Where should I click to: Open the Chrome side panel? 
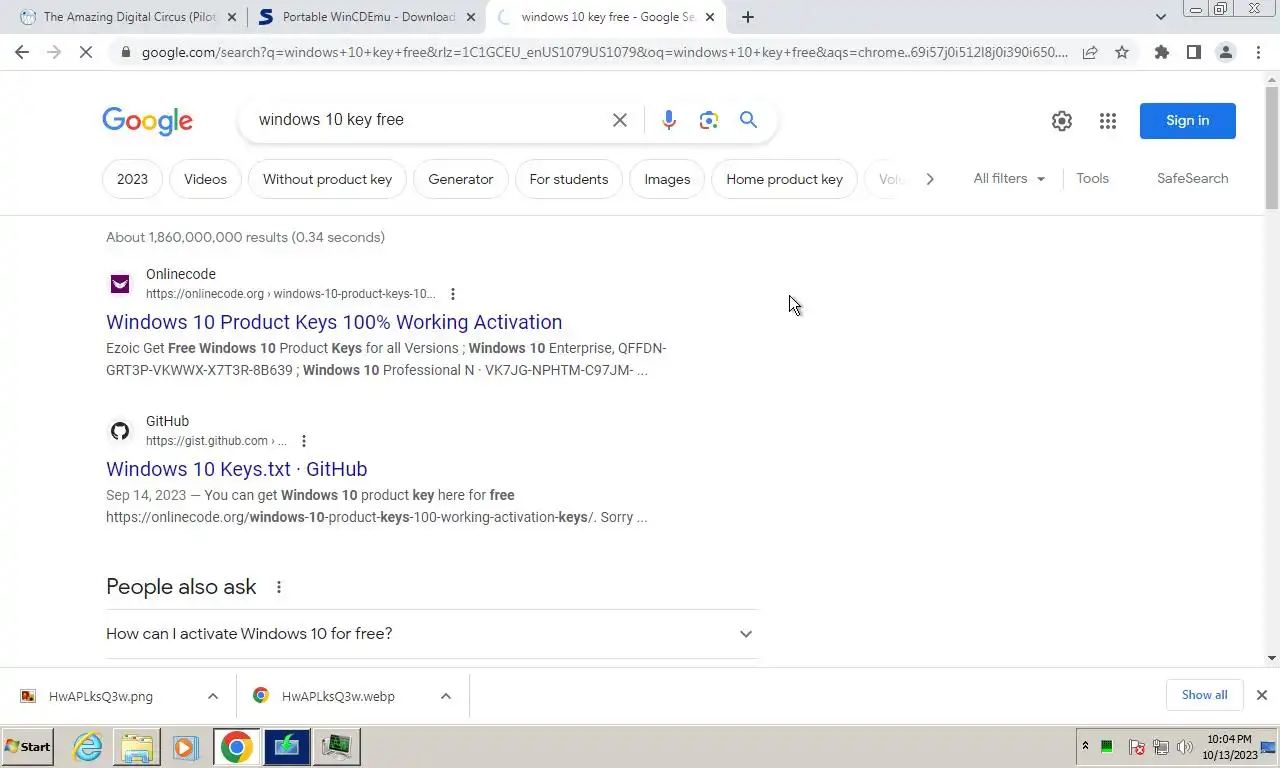(1193, 52)
